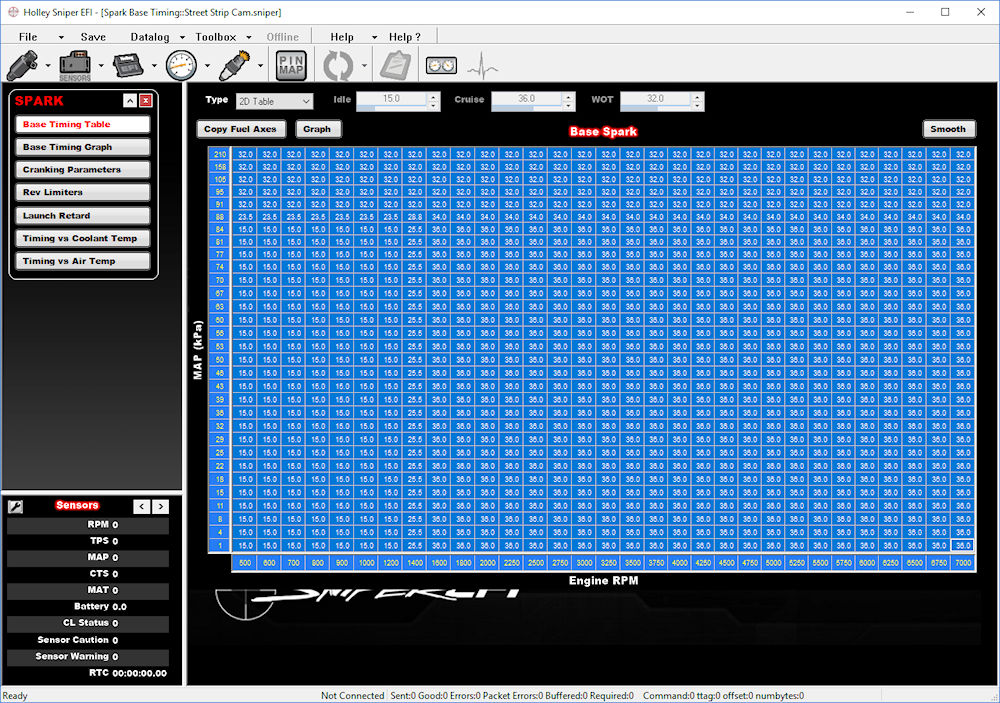Click the Save menu item
The width and height of the screenshot is (1000, 703).
point(93,37)
